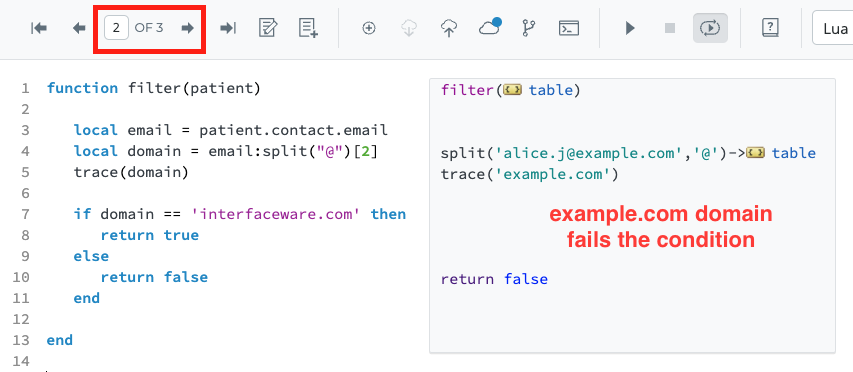Jump to last sample data
This screenshot has width=853, height=372.
point(228,28)
